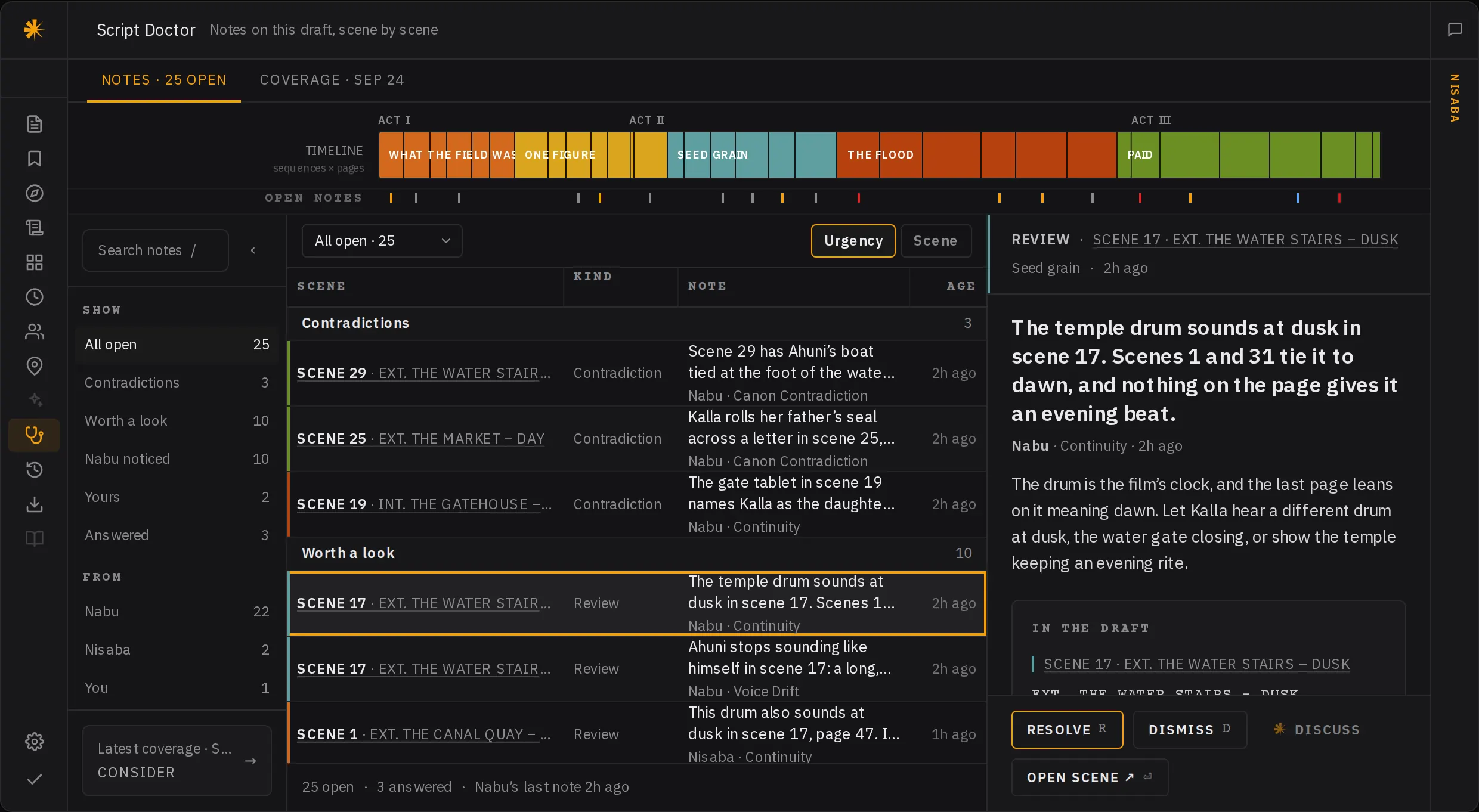
Task: Open the history rewind icon in sidebar
Action: click(x=35, y=470)
